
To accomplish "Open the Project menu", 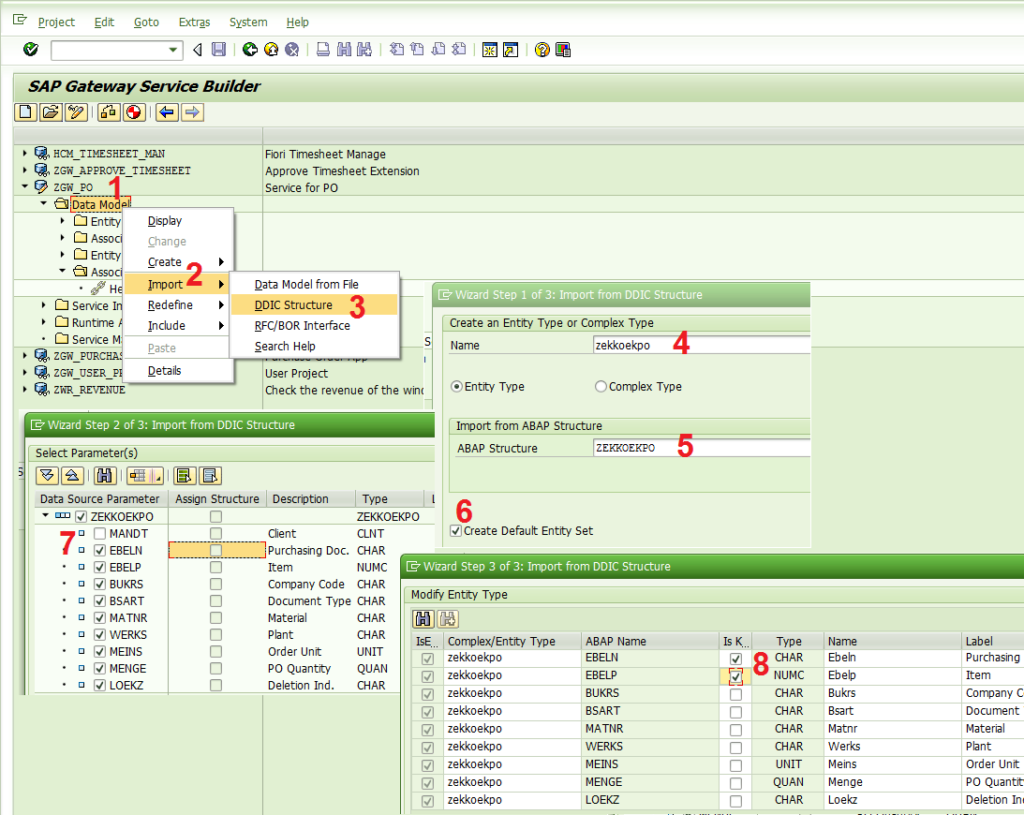I will pos(56,22).
